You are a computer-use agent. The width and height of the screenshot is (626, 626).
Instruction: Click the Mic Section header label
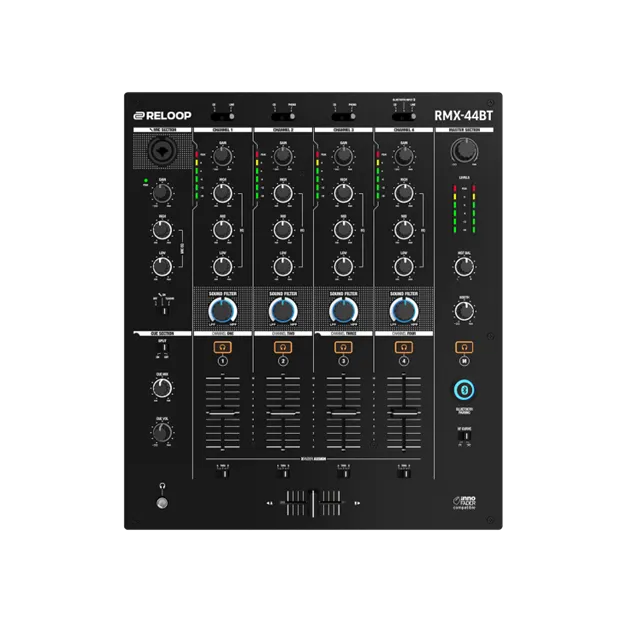(x=162, y=130)
